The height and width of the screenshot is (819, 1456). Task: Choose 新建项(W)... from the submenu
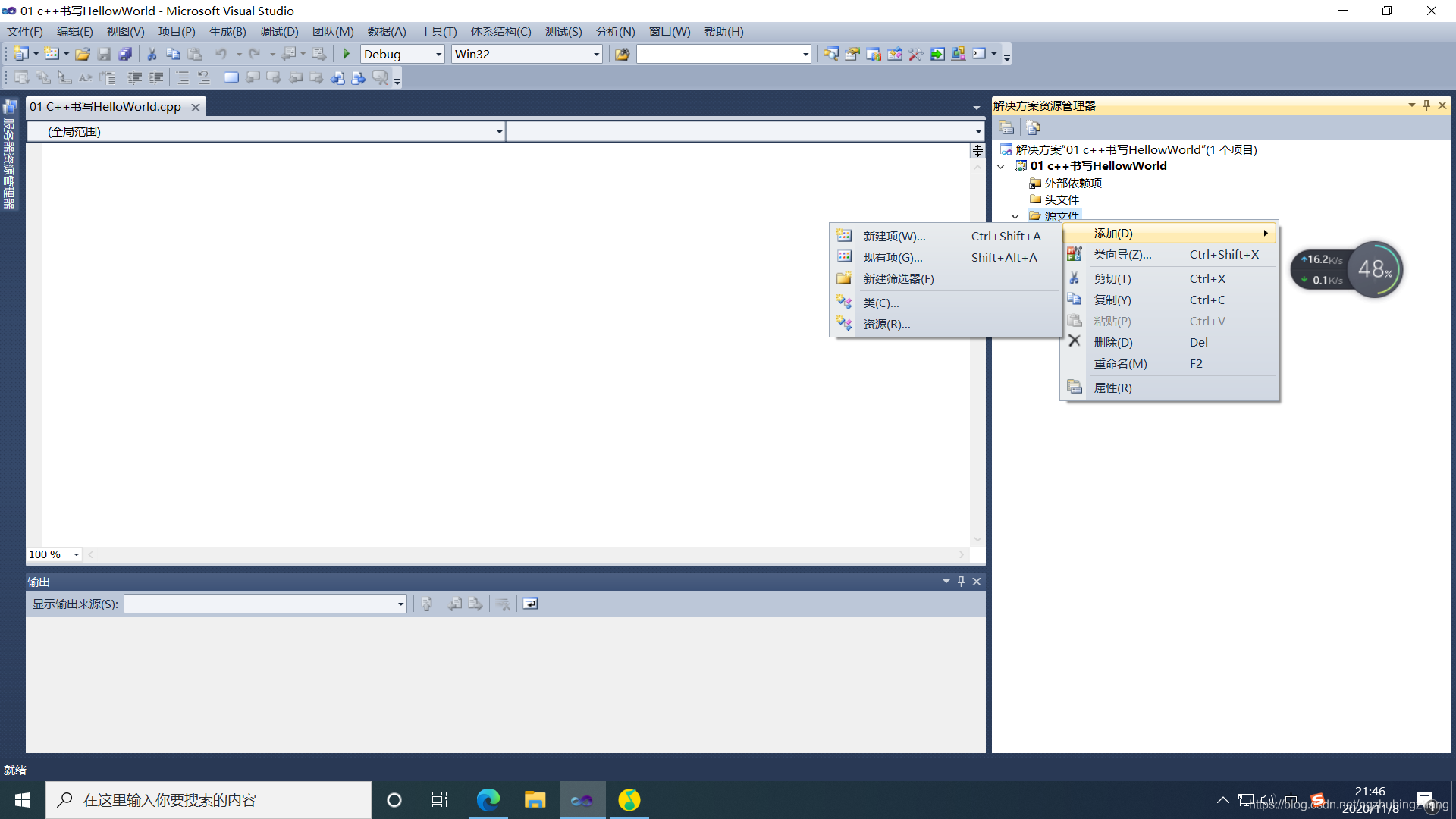coord(946,236)
